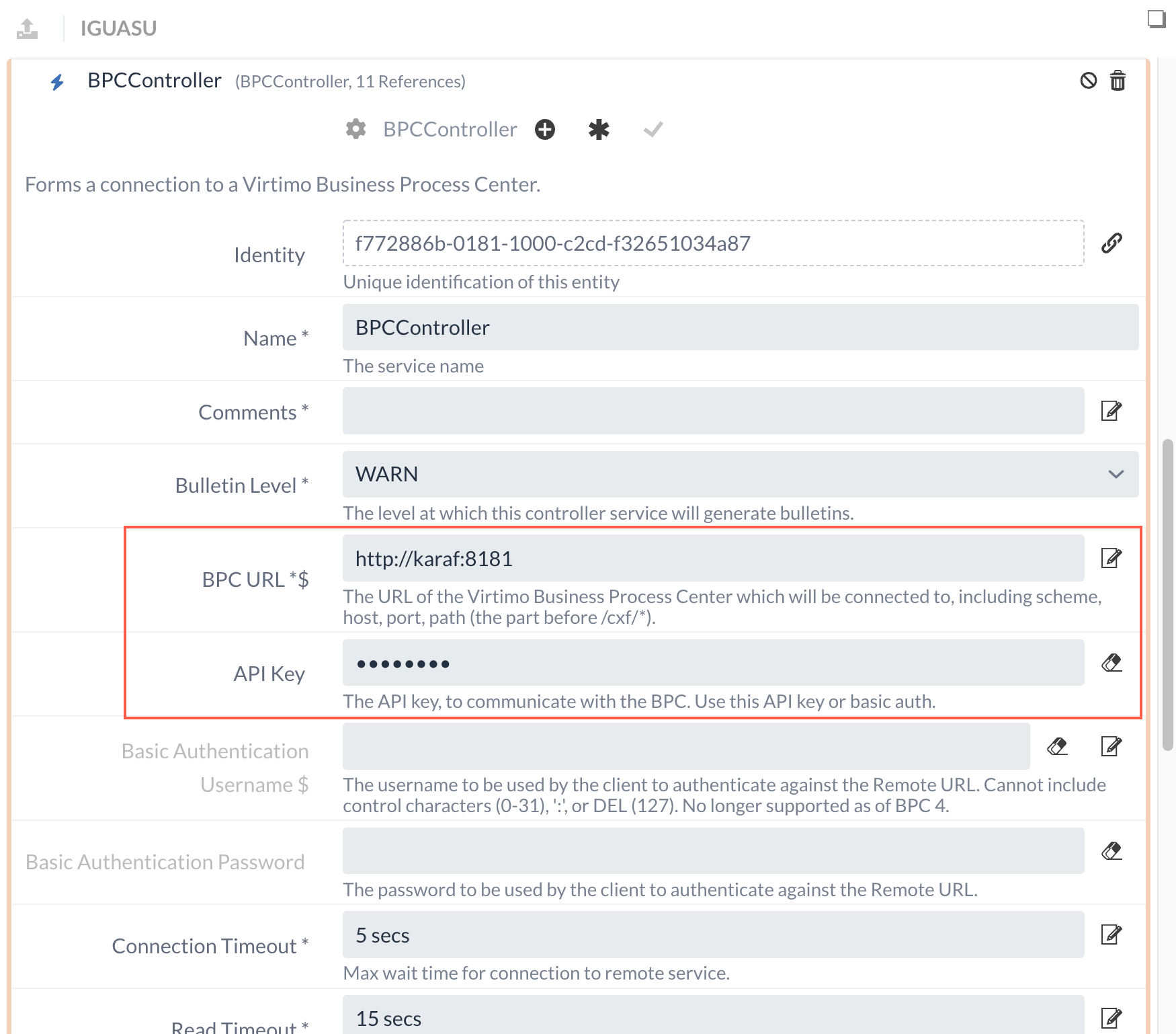Click 'The level at which this controller' helper text
Screen dimensions: 1176x1034
click(598, 513)
